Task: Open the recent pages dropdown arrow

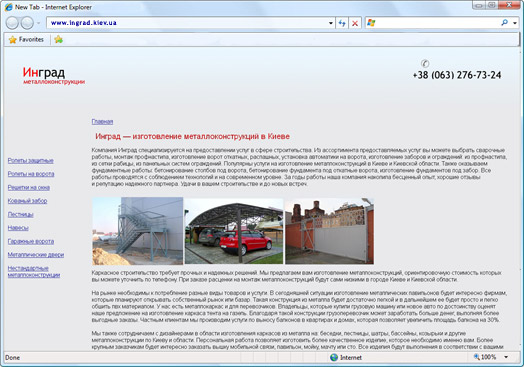Action: pyautogui.click(x=38, y=23)
